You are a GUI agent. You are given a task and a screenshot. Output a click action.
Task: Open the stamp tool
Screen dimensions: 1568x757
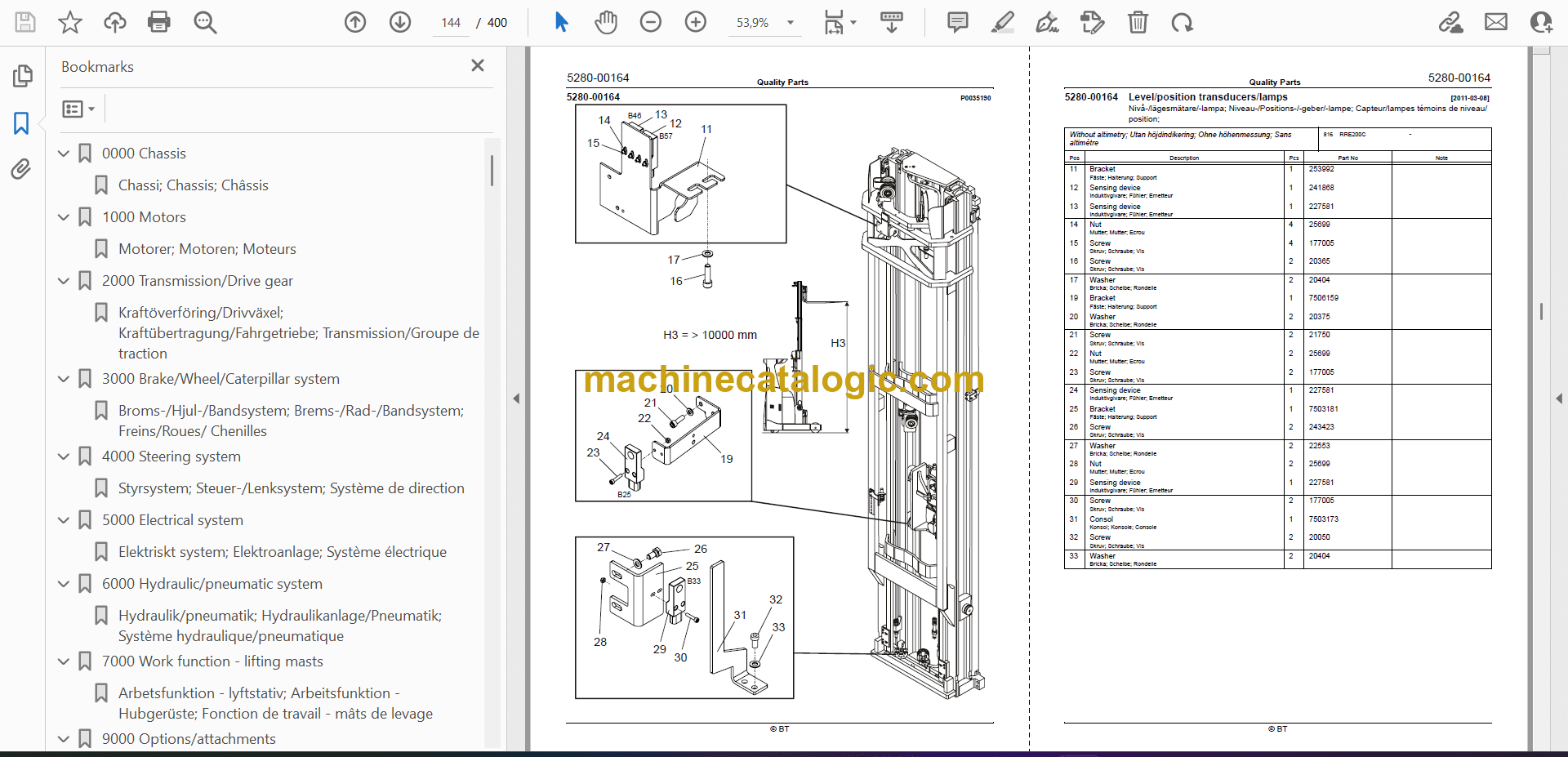pyautogui.click(x=1093, y=22)
